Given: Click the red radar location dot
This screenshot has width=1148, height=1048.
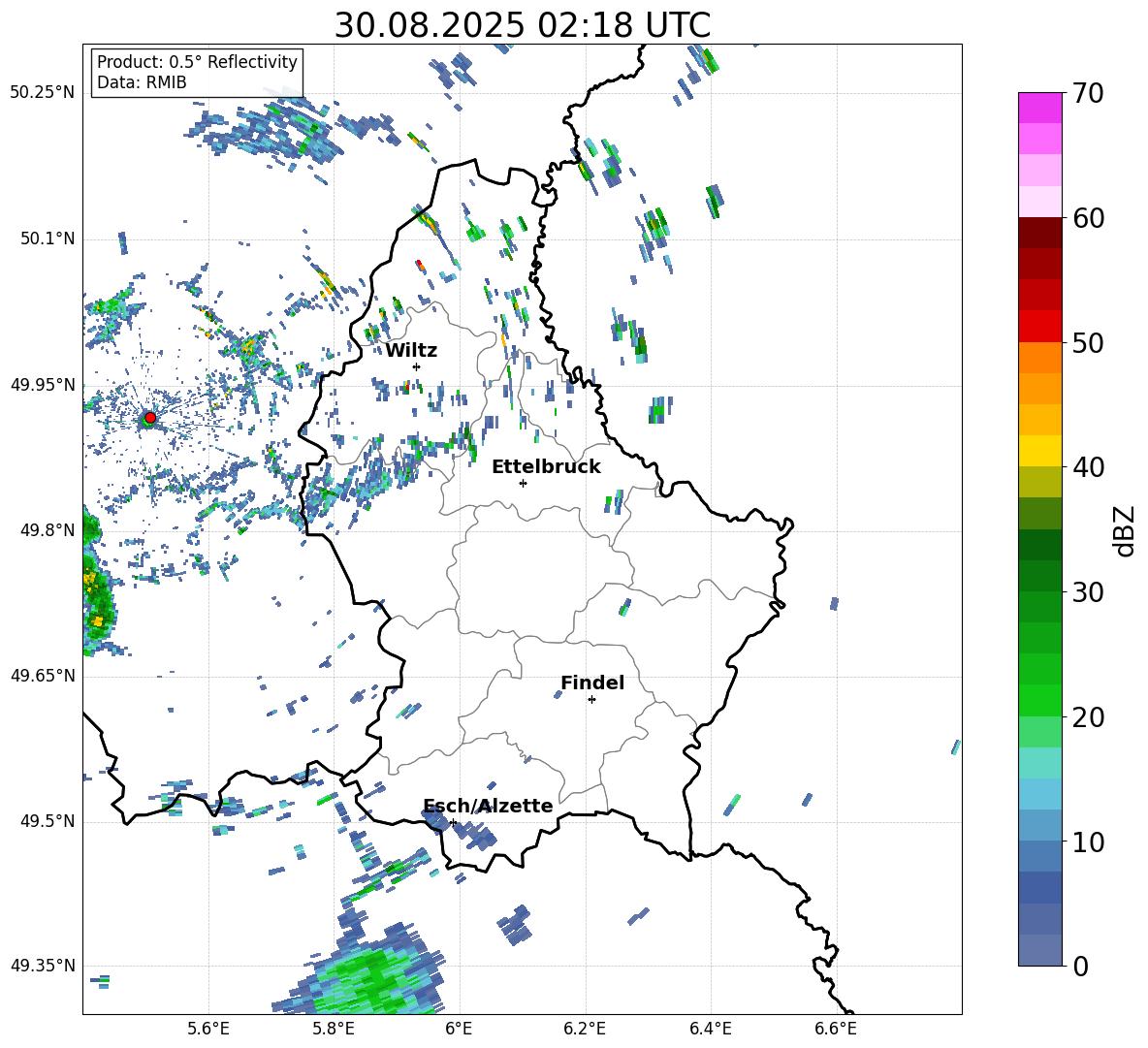Looking at the screenshot, I should [x=150, y=418].
